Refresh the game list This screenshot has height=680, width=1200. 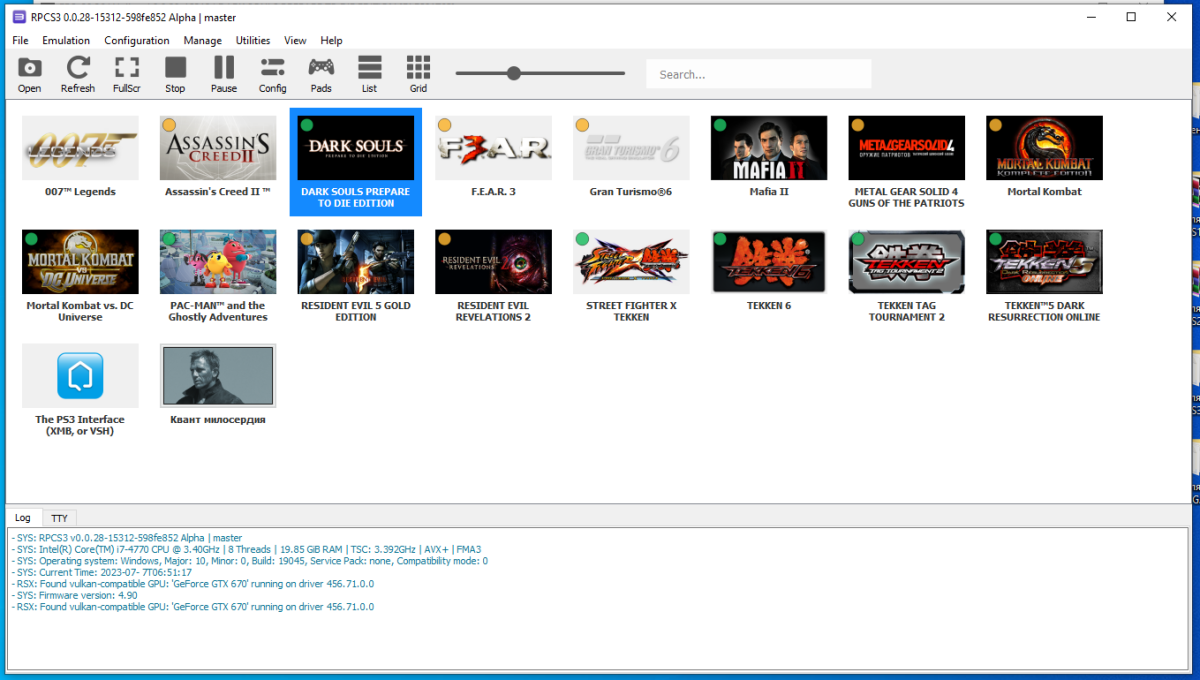coord(78,74)
